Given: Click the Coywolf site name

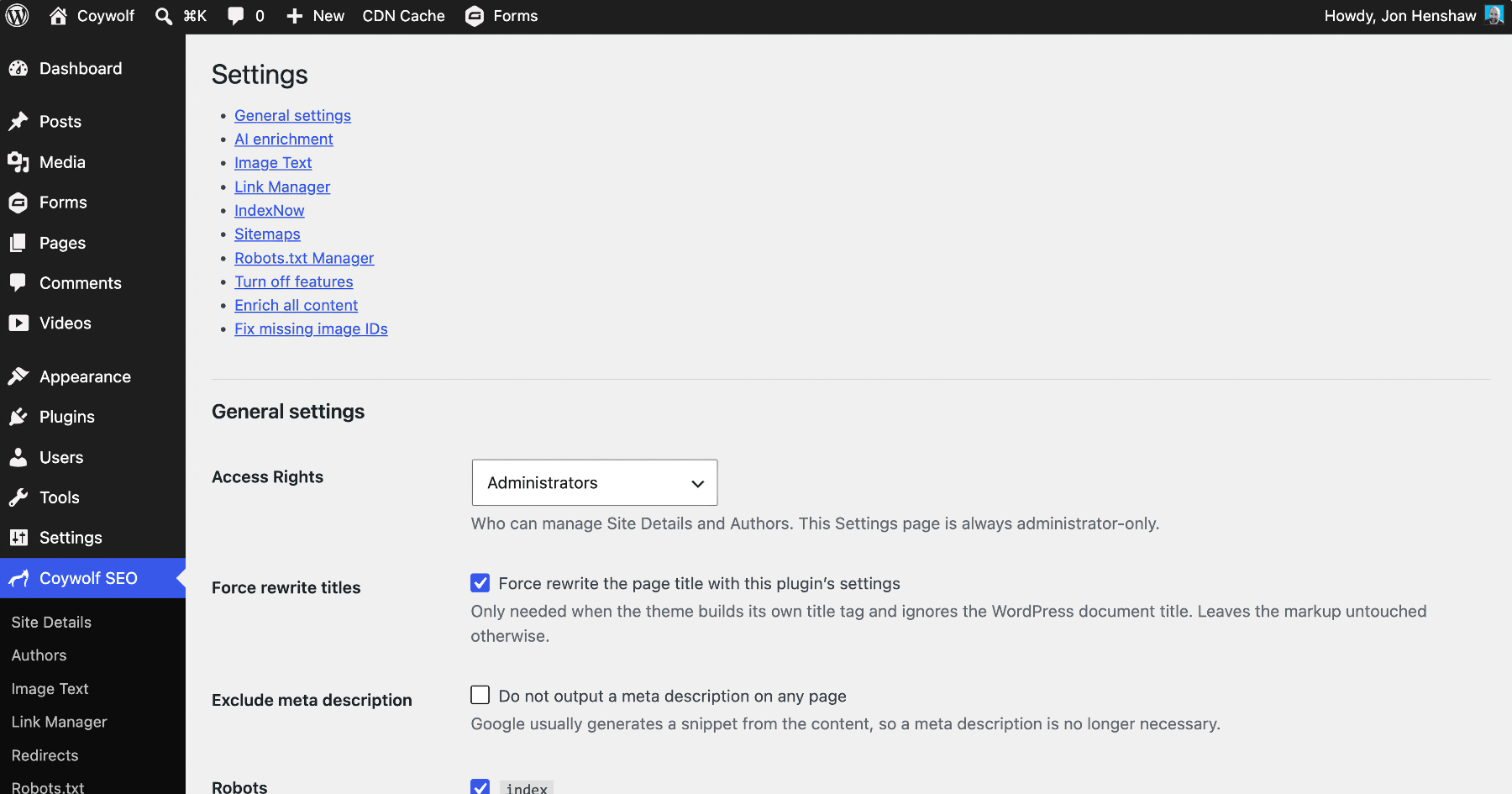Looking at the screenshot, I should 106,16.
